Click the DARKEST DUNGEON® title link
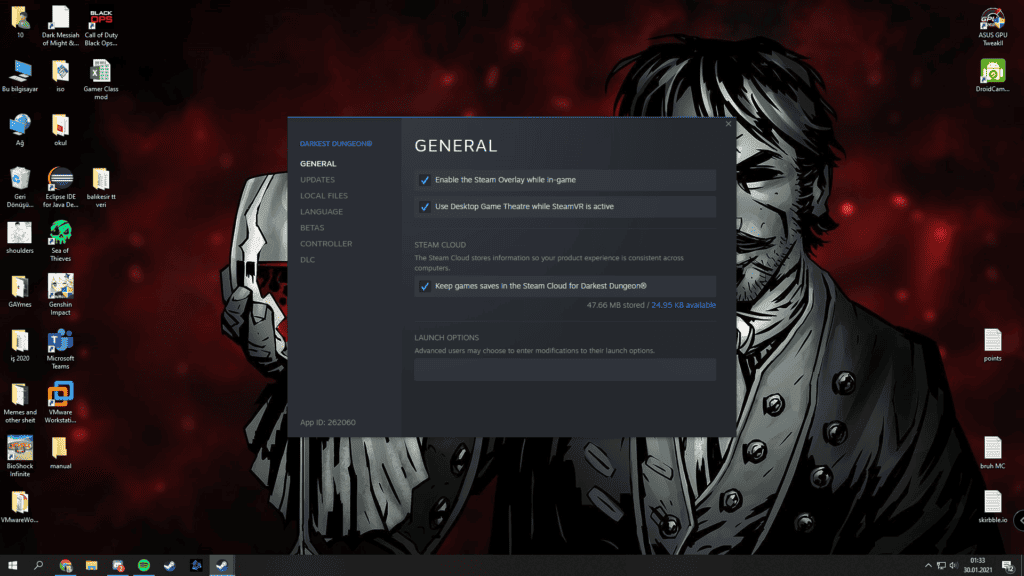The height and width of the screenshot is (576, 1024). pyautogui.click(x=336, y=144)
